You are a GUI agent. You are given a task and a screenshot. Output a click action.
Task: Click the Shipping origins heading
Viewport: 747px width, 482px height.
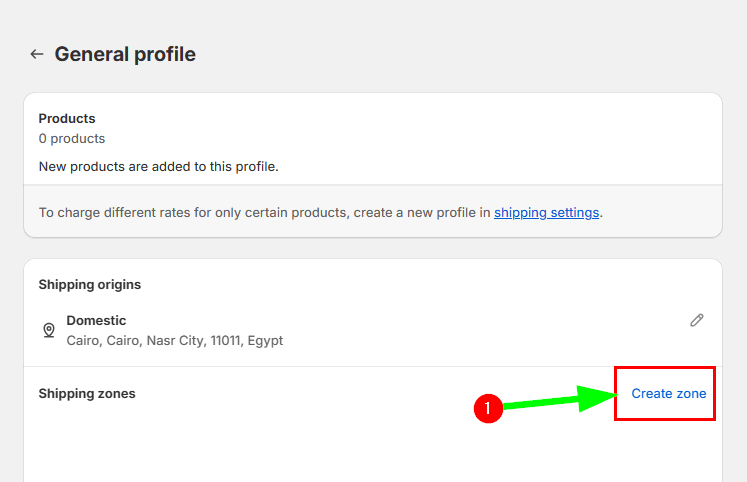(90, 284)
